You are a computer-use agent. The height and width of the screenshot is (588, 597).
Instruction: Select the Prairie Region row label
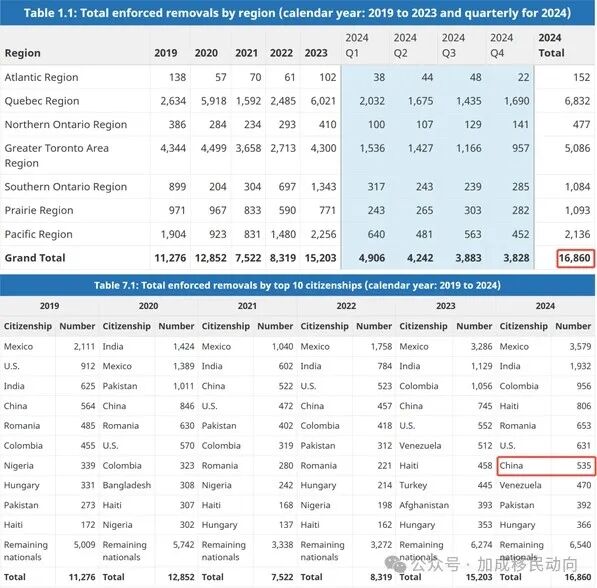(39, 210)
